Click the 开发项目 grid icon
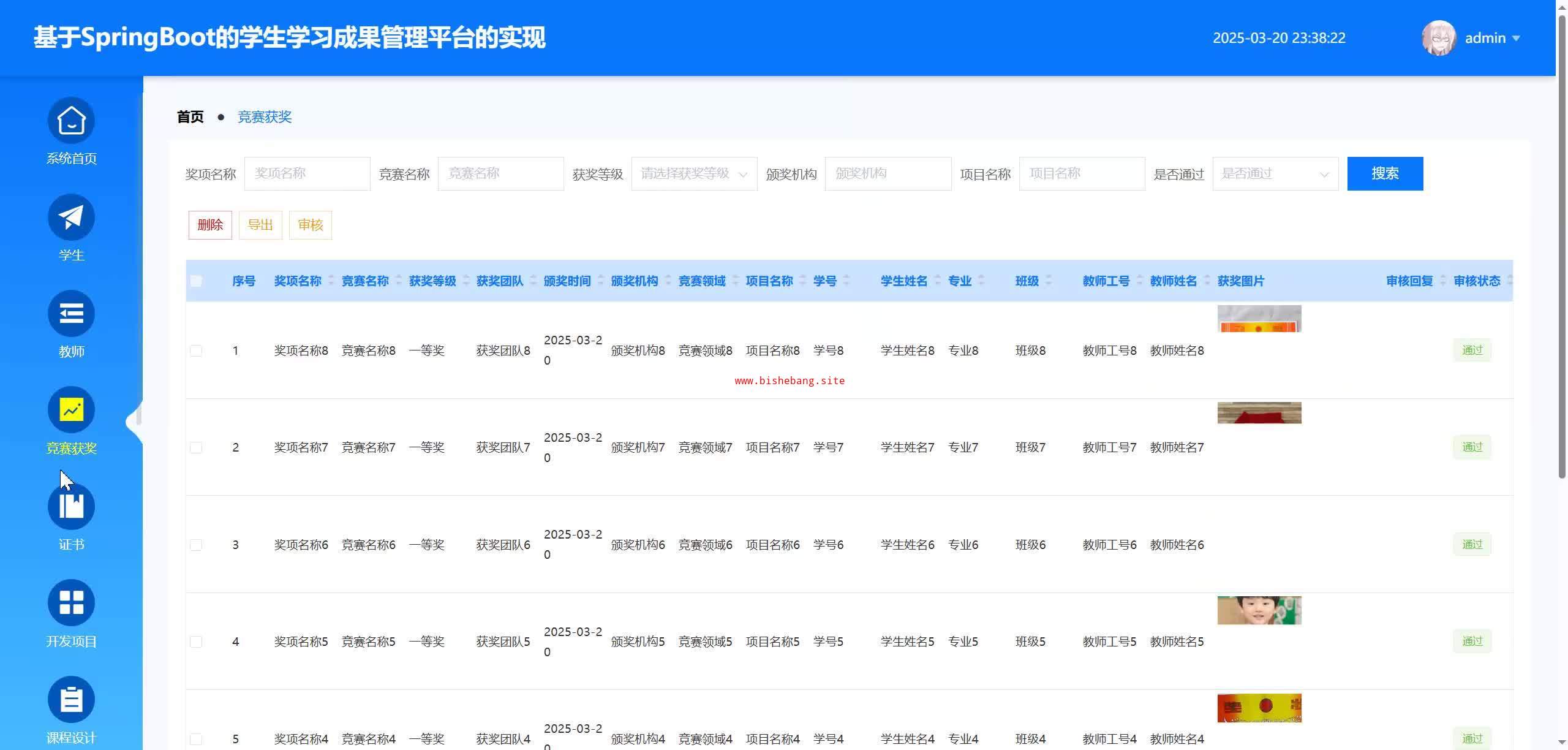Screen dimensions: 1568x750 click(x=71, y=603)
